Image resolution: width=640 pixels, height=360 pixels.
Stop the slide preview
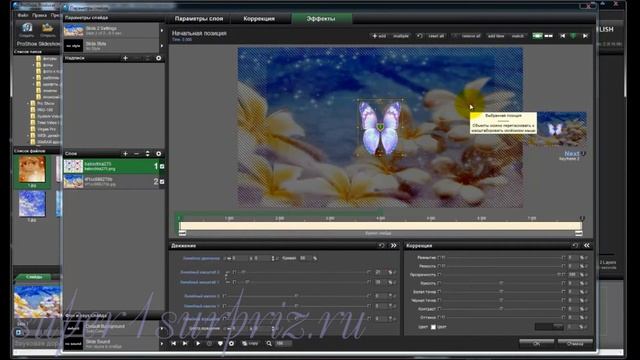coord(209,344)
